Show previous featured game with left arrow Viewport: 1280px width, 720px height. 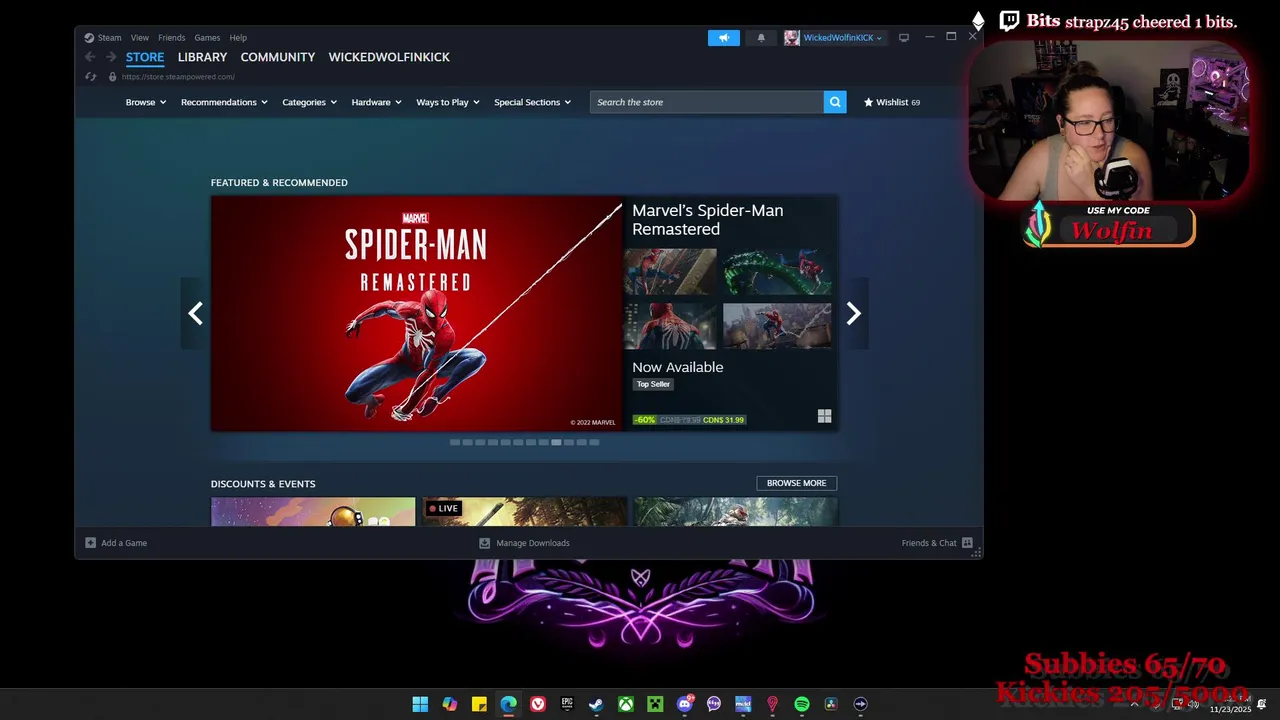tap(195, 314)
